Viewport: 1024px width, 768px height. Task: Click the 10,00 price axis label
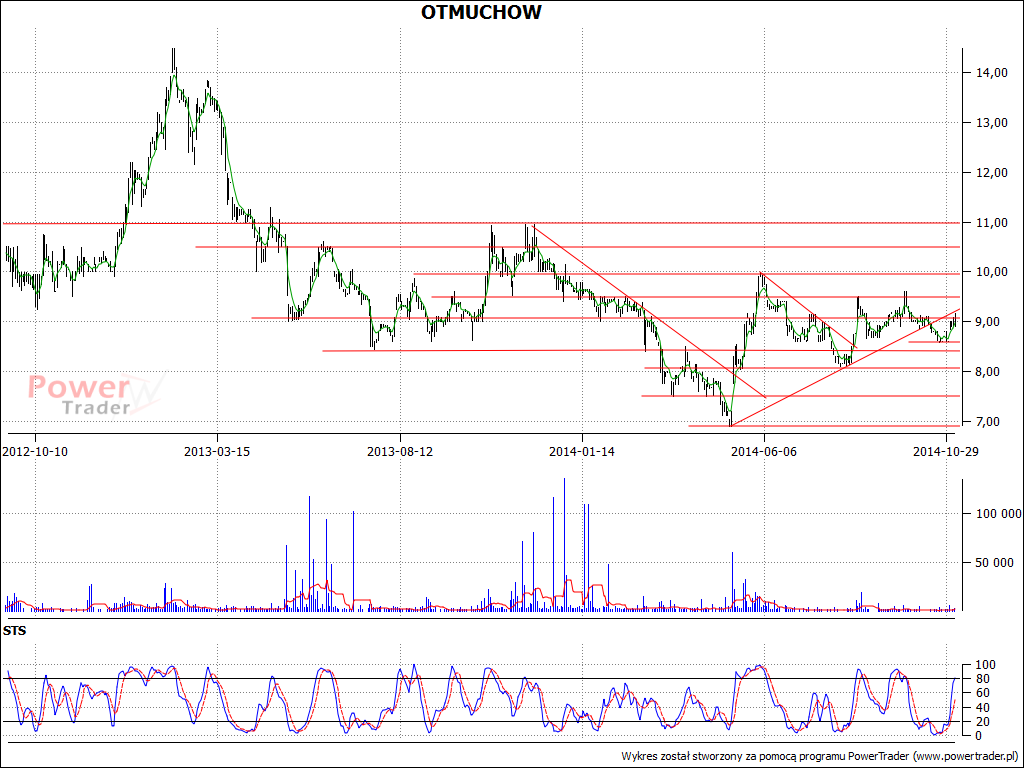click(x=991, y=272)
